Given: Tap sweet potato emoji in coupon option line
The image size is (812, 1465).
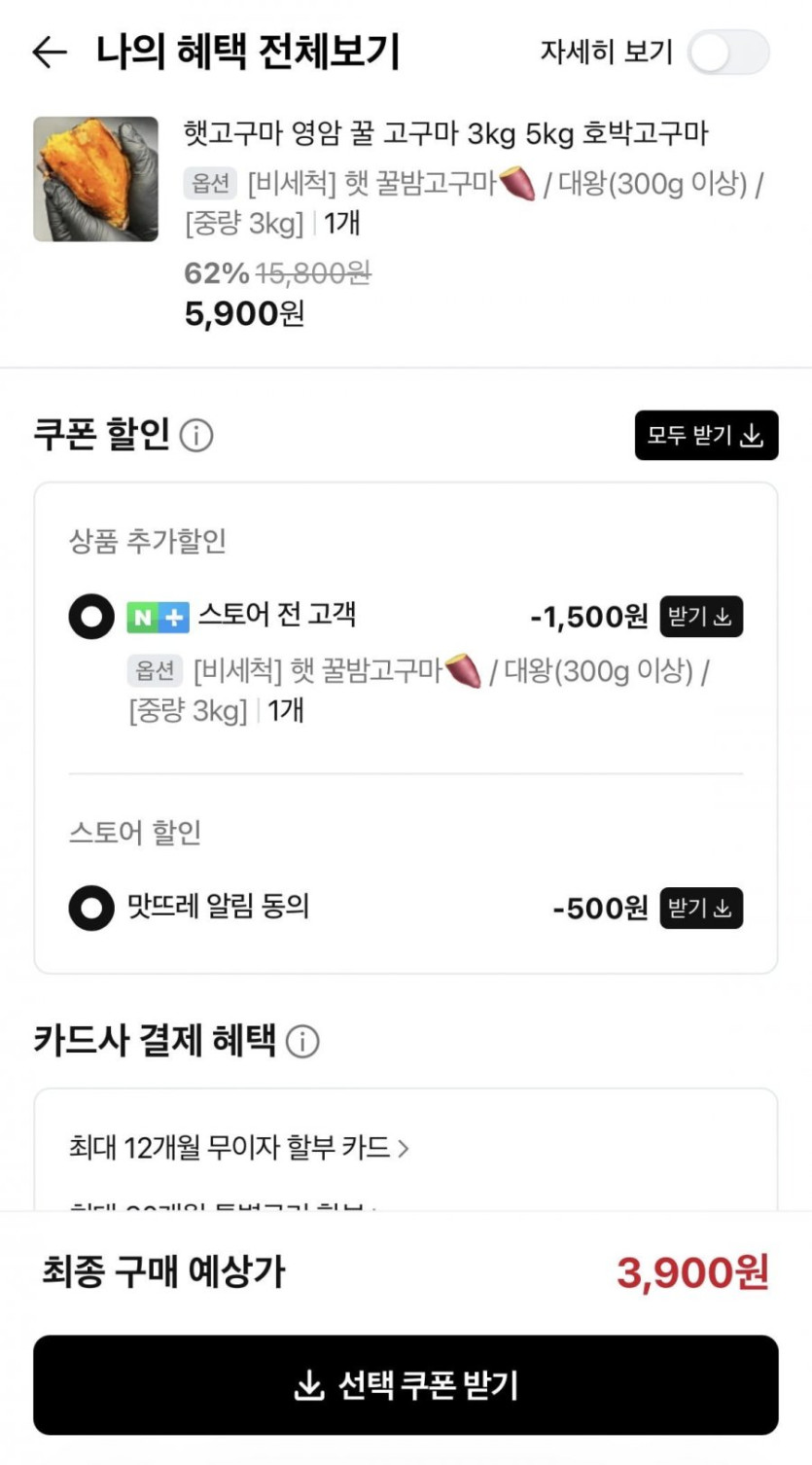Looking at the screenshot, I should click(463, 671).
